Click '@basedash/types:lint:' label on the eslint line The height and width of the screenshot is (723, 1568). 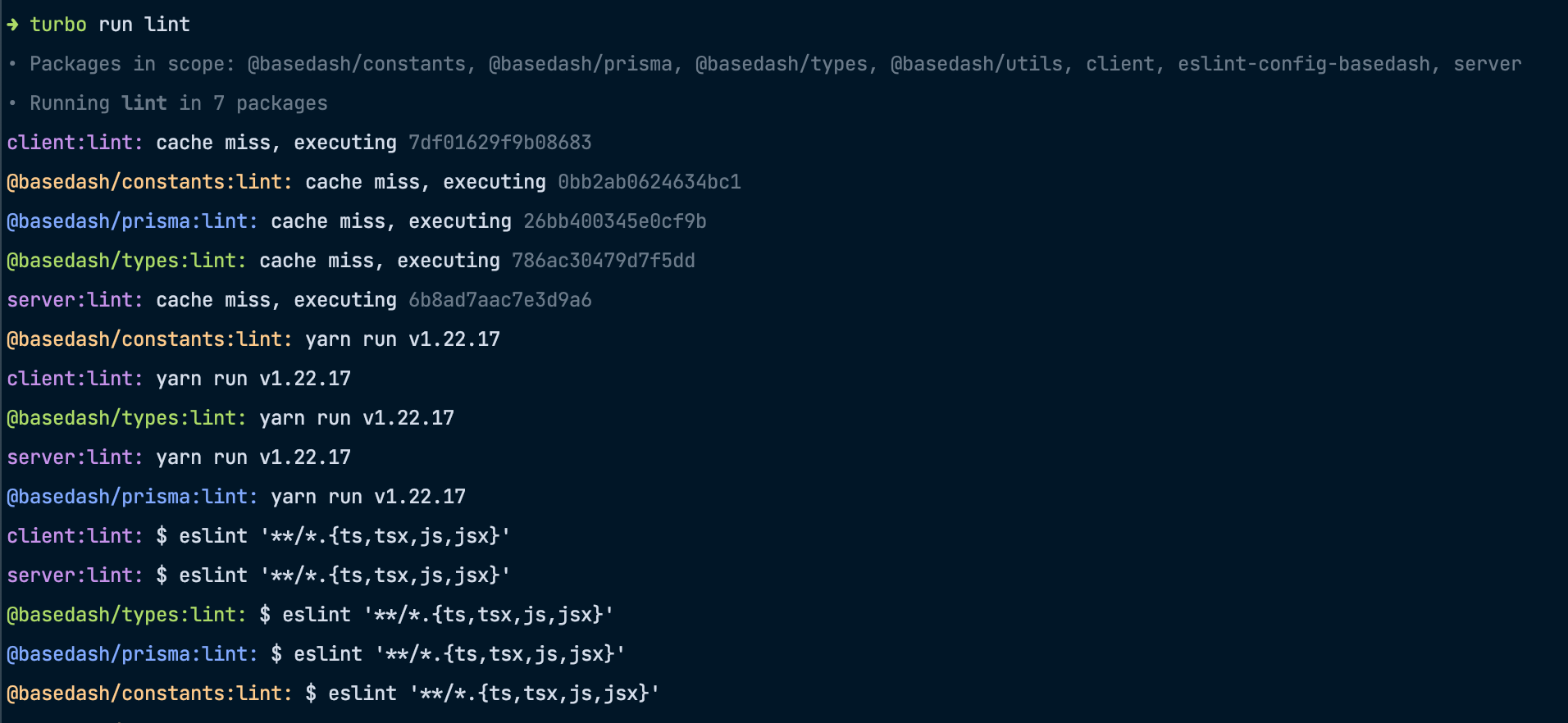pyautogui.click(x=126, y=615)
